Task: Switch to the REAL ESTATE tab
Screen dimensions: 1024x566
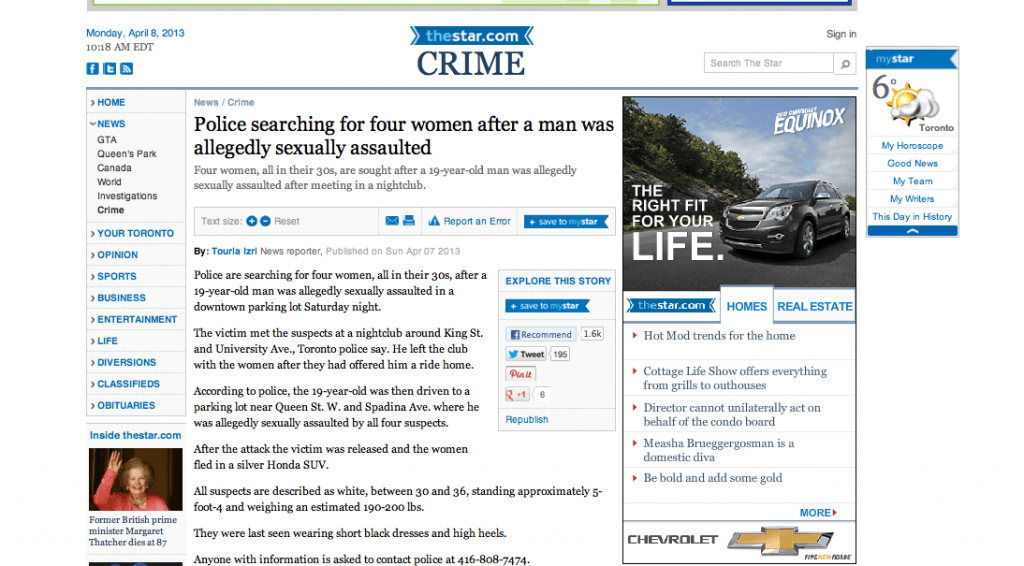Action: [814, 306]
